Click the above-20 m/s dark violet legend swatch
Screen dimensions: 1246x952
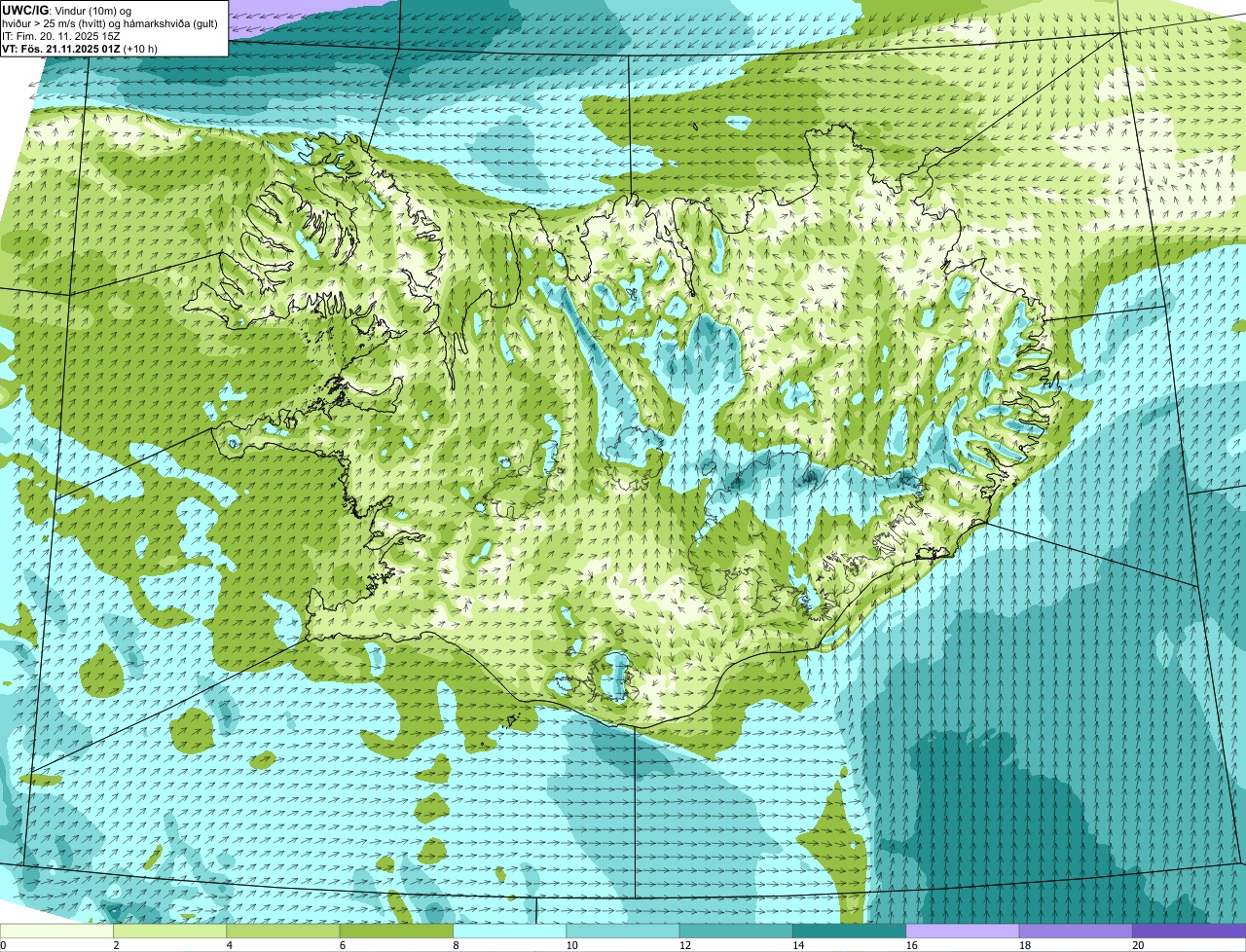coord(1189,932)
